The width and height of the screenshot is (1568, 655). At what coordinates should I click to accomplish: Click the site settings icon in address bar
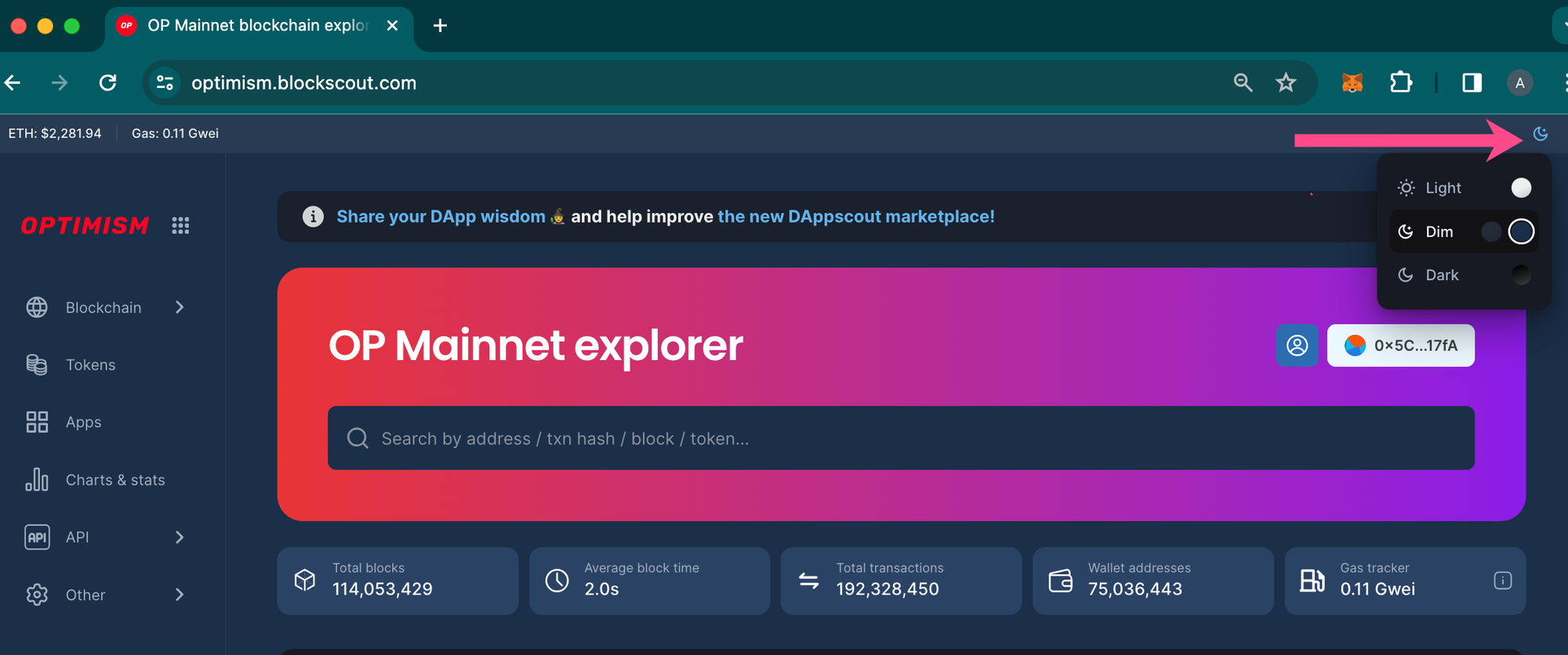click(165, 82)
